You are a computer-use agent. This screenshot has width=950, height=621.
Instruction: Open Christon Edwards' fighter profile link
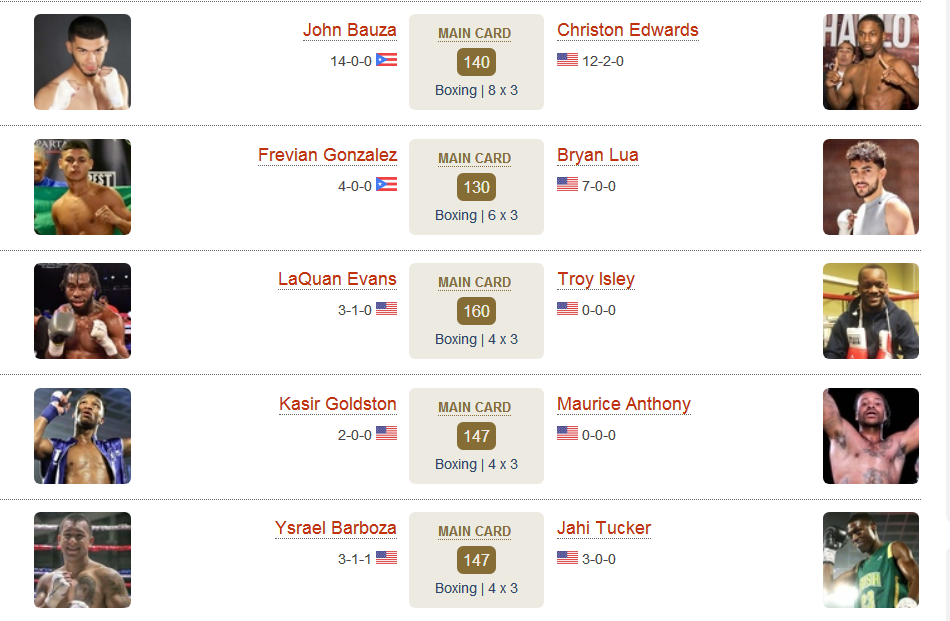point(628,30)
